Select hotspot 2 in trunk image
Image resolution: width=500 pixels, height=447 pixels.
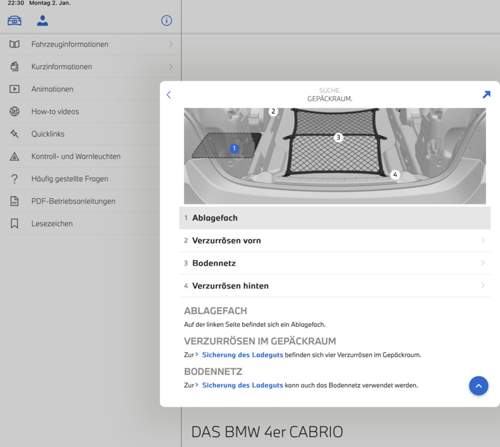273,111
